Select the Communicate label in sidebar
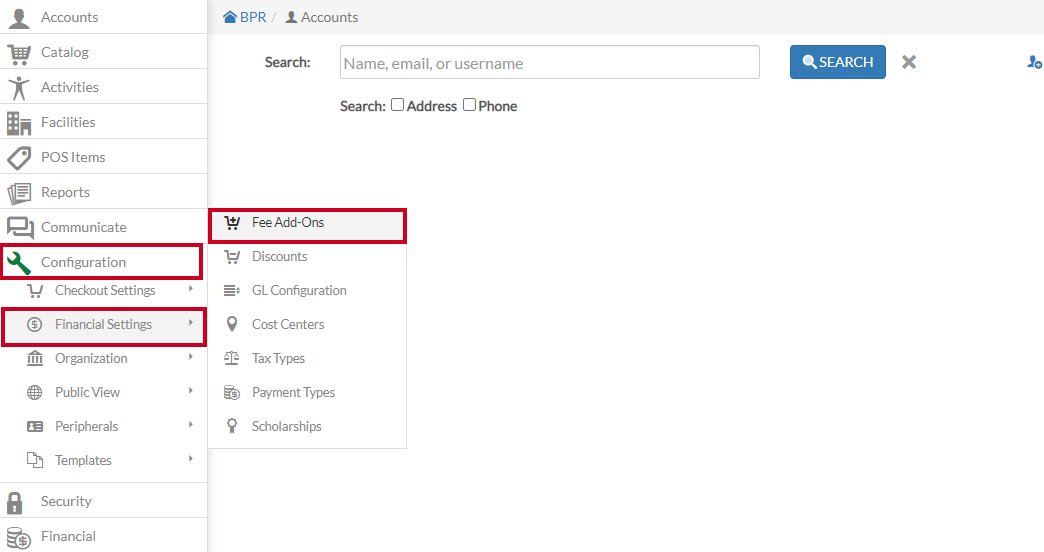1044x552 pixels. (x=83, y=228)
